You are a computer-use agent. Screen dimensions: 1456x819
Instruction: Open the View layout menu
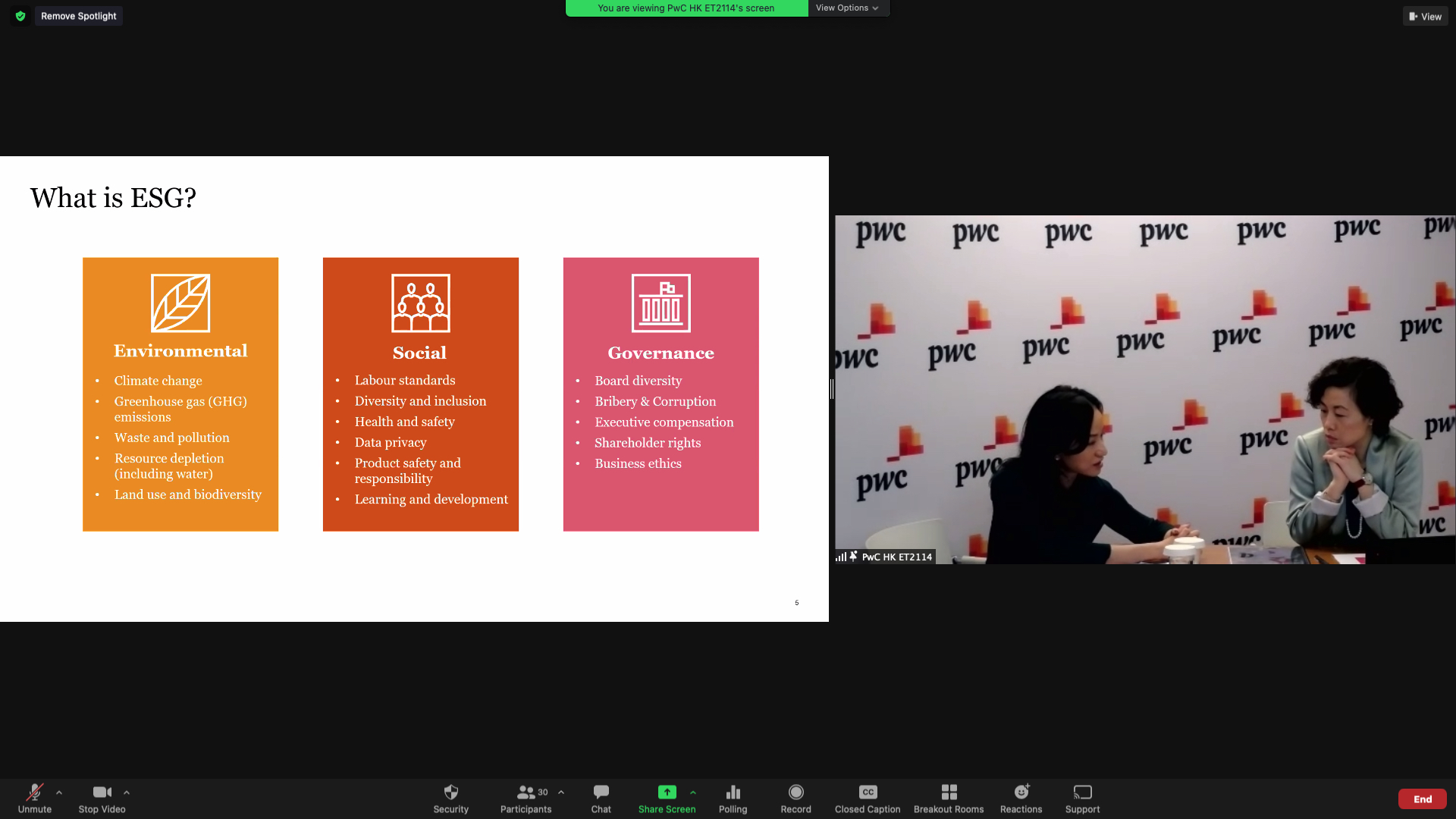[1425, 17]
